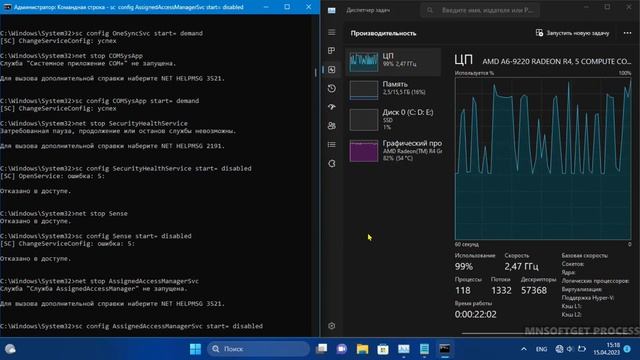This screenshot has height=360, width=640.
Task: Open Windows Start menu
Action: point(196,349)
